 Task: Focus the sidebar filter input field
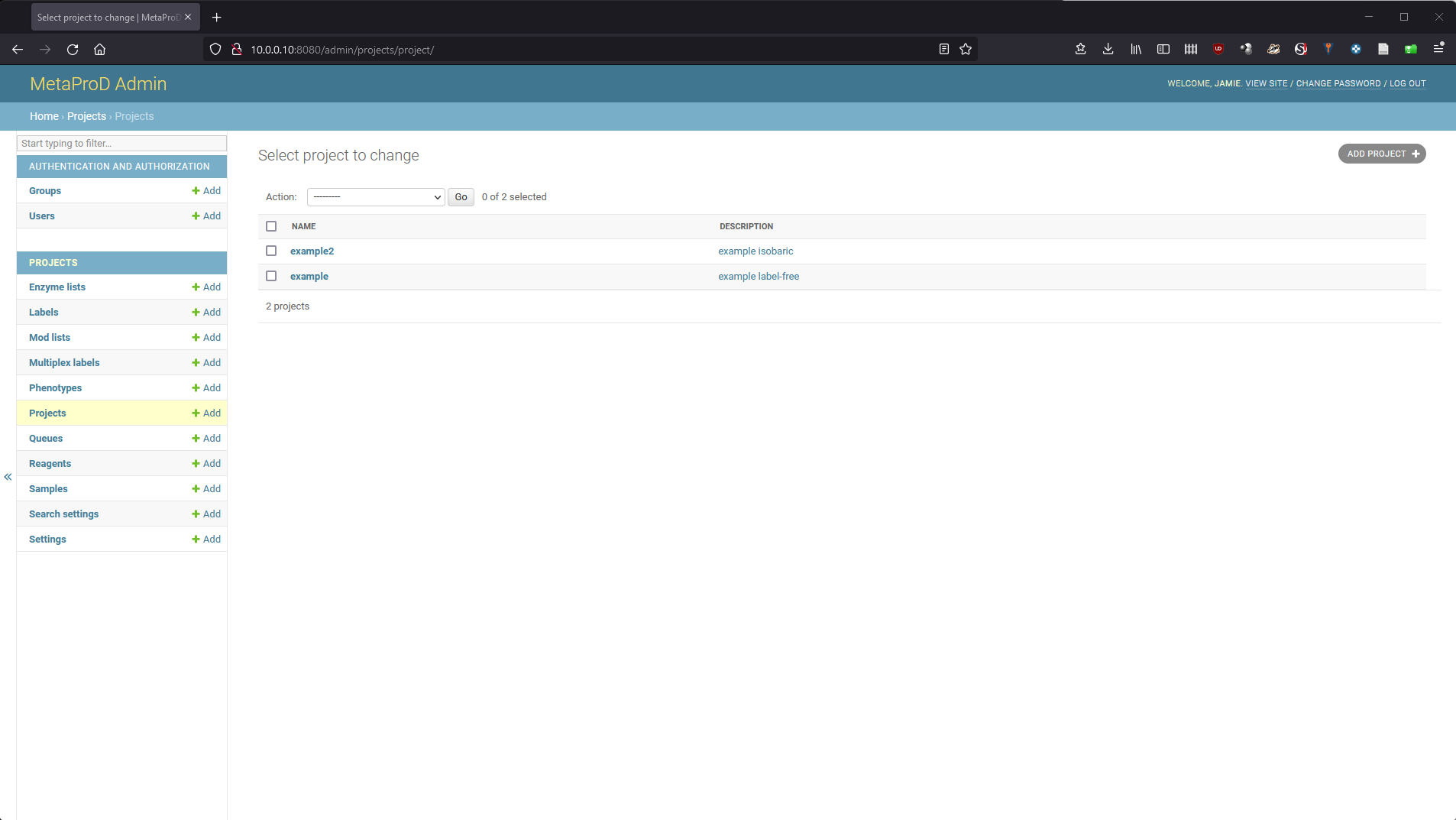[122, 143]
